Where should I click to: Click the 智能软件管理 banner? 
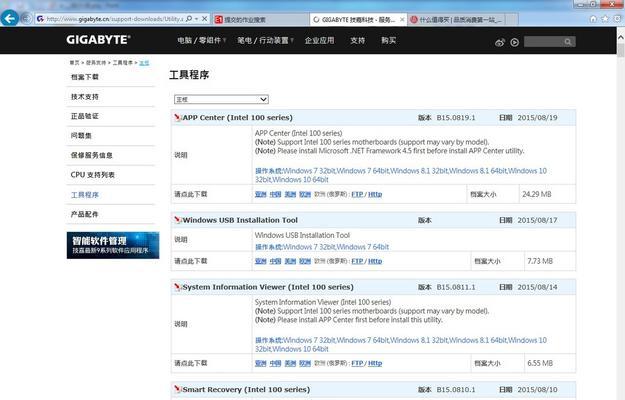[x=113, y=245]
